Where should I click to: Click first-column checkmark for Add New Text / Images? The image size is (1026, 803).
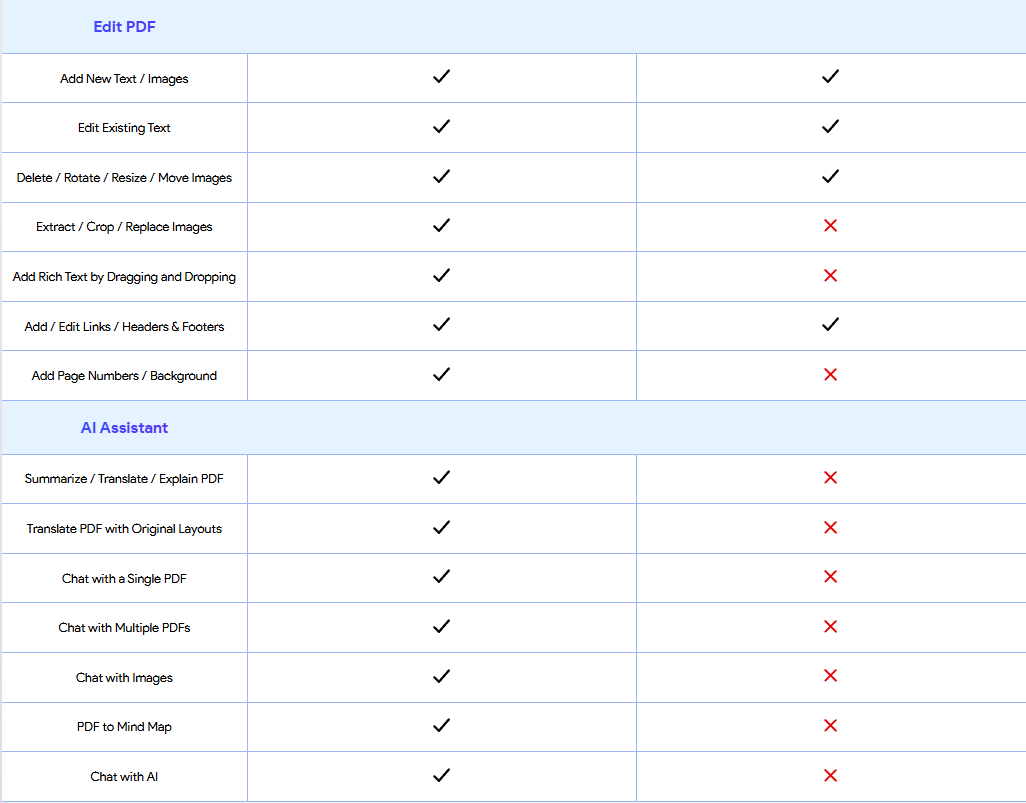(x=442, y=77)
